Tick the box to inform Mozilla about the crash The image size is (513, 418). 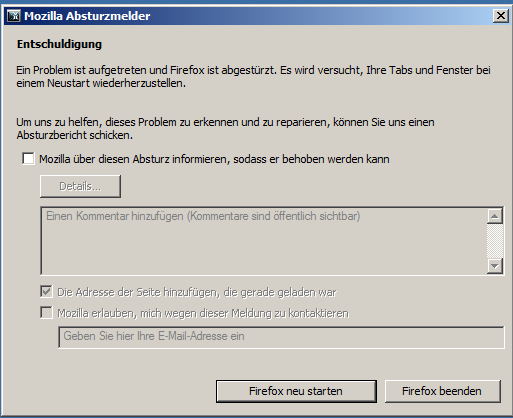click(x=28, y=159)
